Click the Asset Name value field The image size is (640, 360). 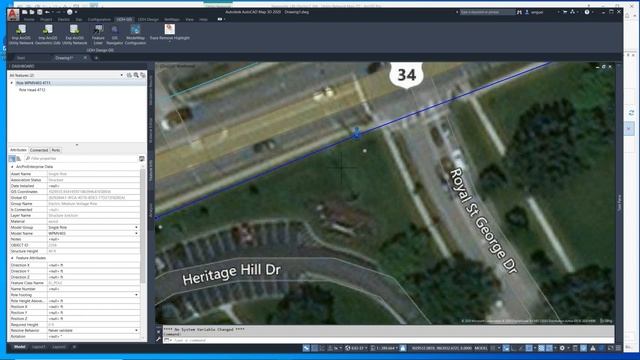tap(93, 174)
